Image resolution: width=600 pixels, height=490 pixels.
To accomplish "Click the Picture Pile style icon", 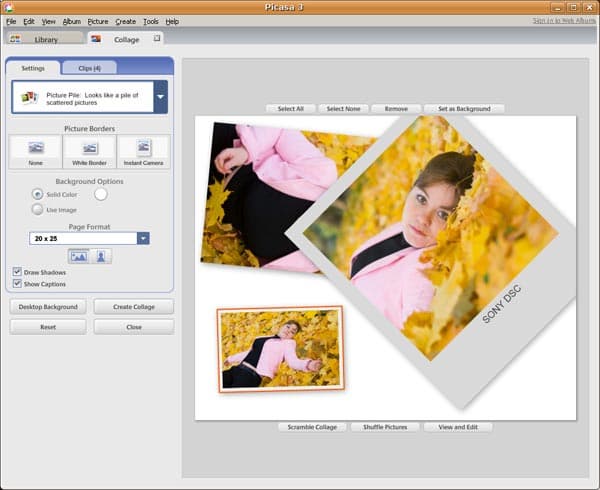I will coord(30,98).
